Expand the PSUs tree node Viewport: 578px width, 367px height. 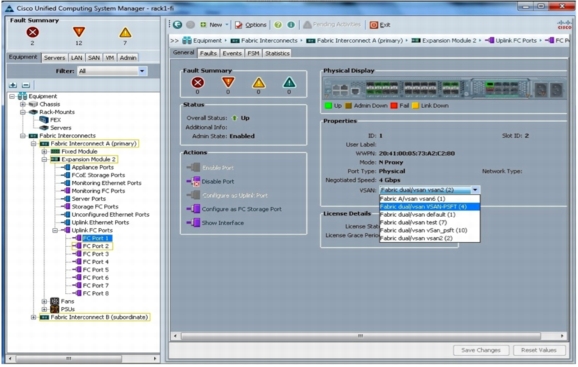[x=44, y=309]
